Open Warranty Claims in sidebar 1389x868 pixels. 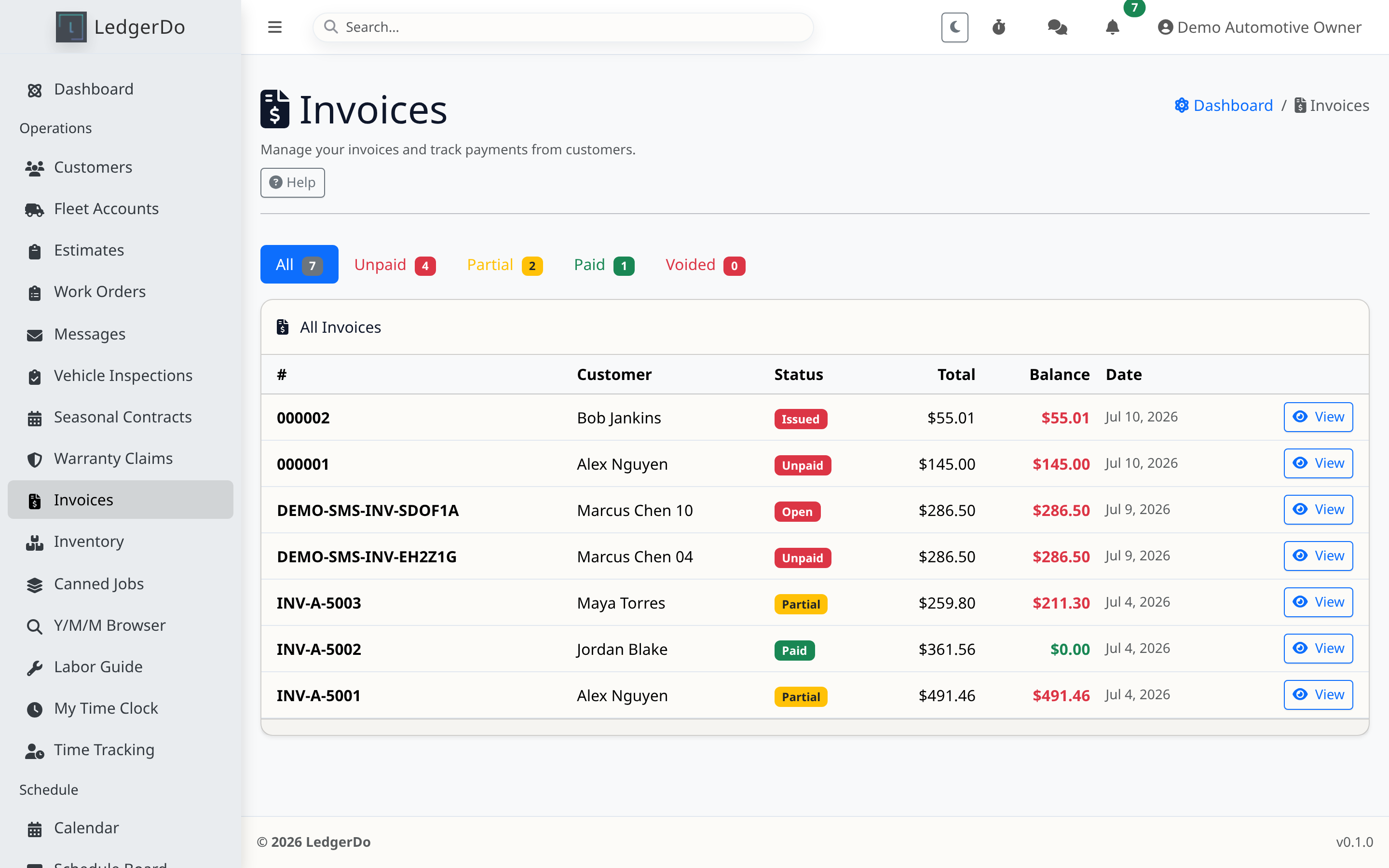pyautogui.click(x=121, y=458)
